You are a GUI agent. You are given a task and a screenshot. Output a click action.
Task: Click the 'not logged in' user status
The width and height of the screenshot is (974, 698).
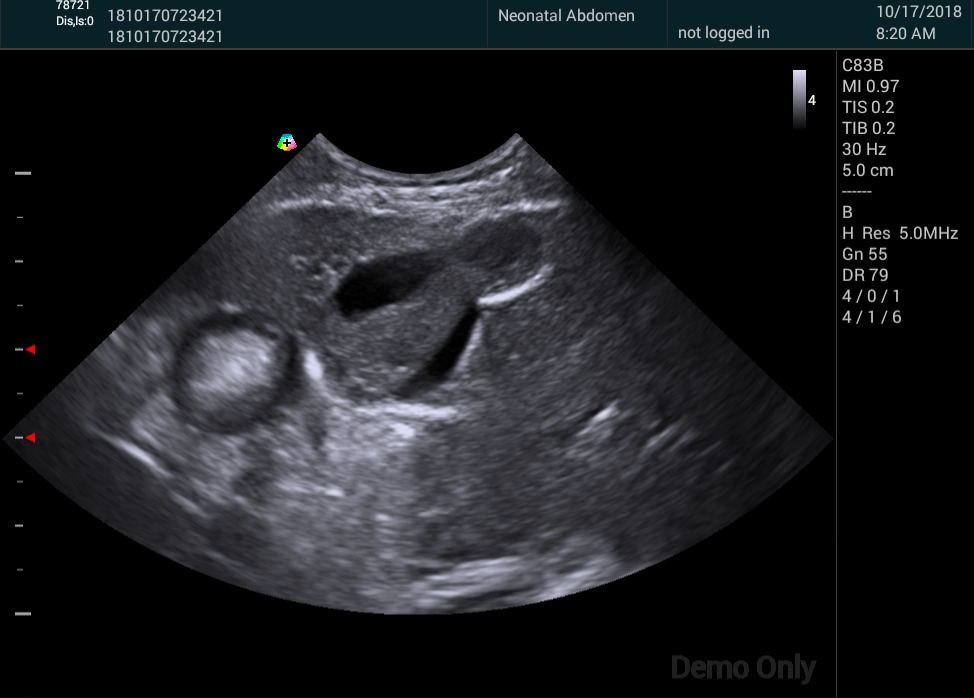tap(724, 32)
